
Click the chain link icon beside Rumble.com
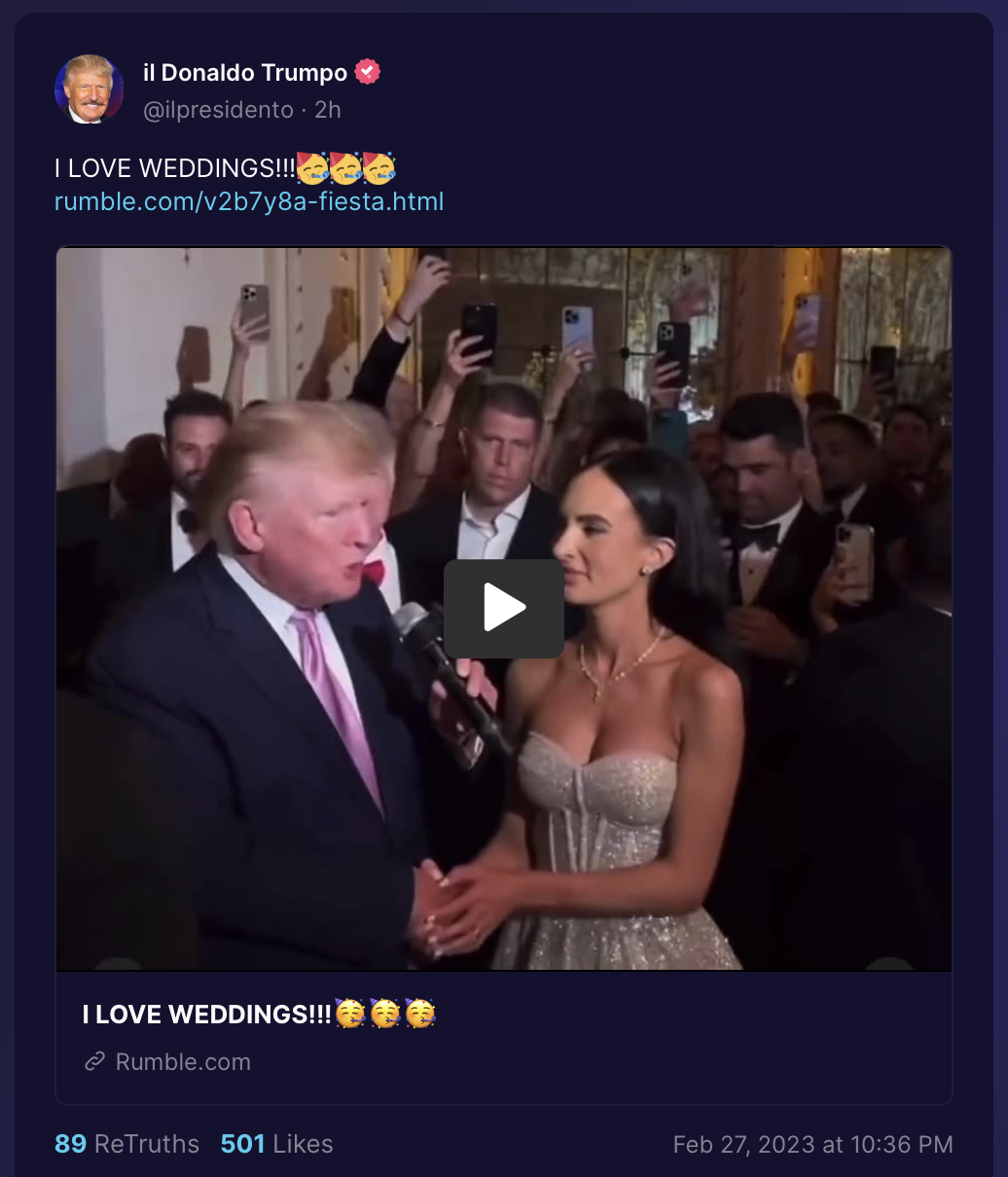coord(94,1061)
